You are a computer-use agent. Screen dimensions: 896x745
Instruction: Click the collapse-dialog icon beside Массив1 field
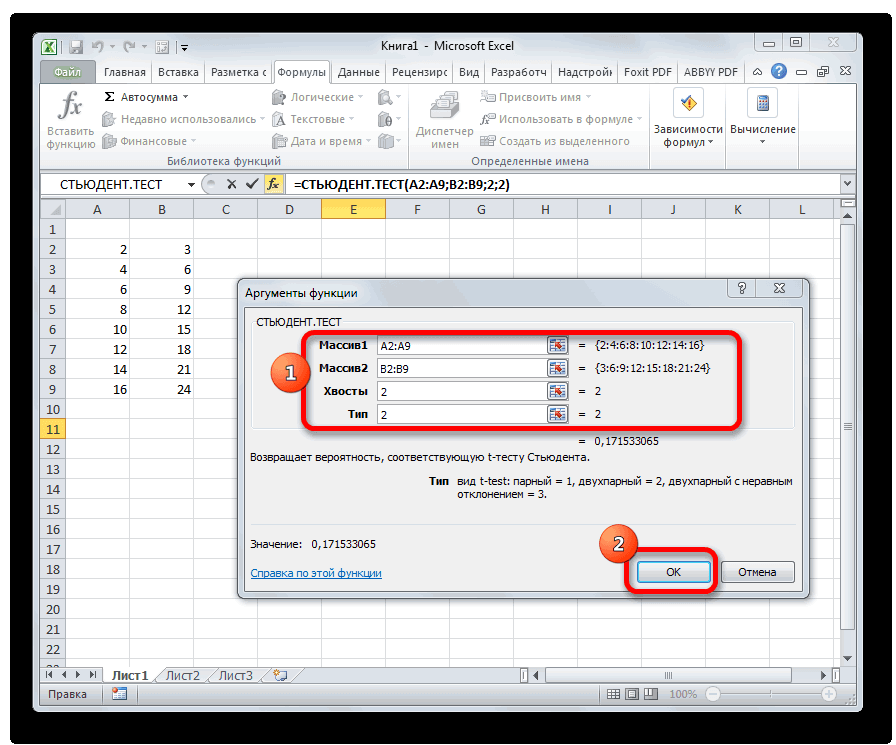point(557,345)
